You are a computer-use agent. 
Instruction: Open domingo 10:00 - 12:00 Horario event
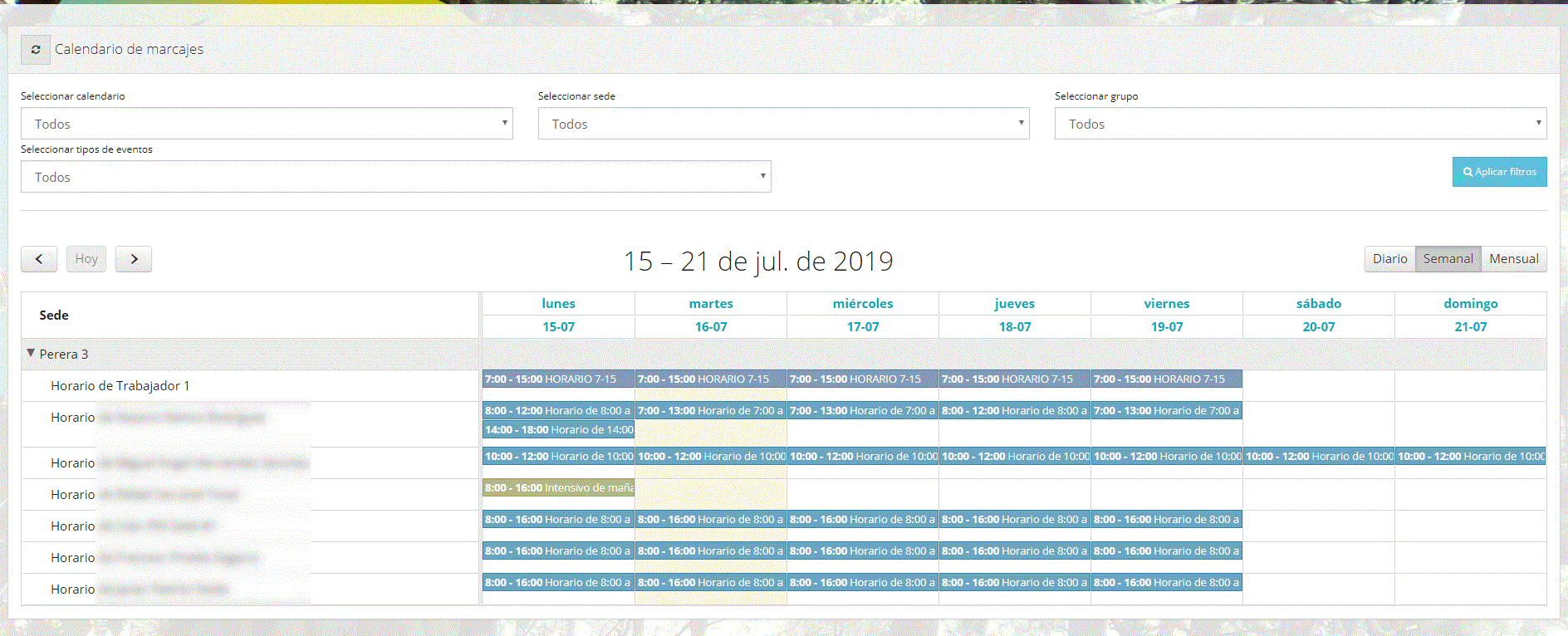pos(1471,457)
